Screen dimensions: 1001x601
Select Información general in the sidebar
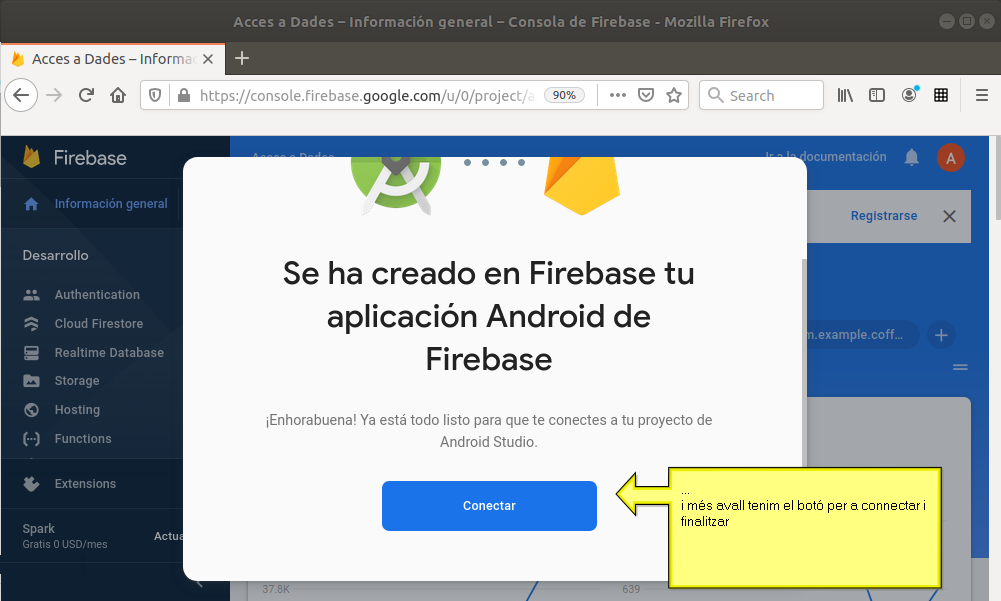111,204
